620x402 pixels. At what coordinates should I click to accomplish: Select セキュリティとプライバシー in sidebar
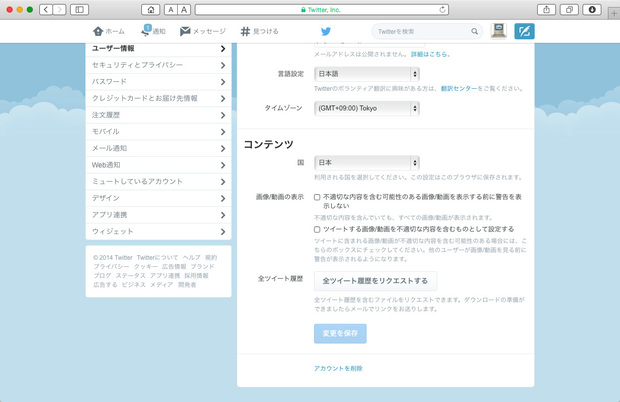point(158,65)
